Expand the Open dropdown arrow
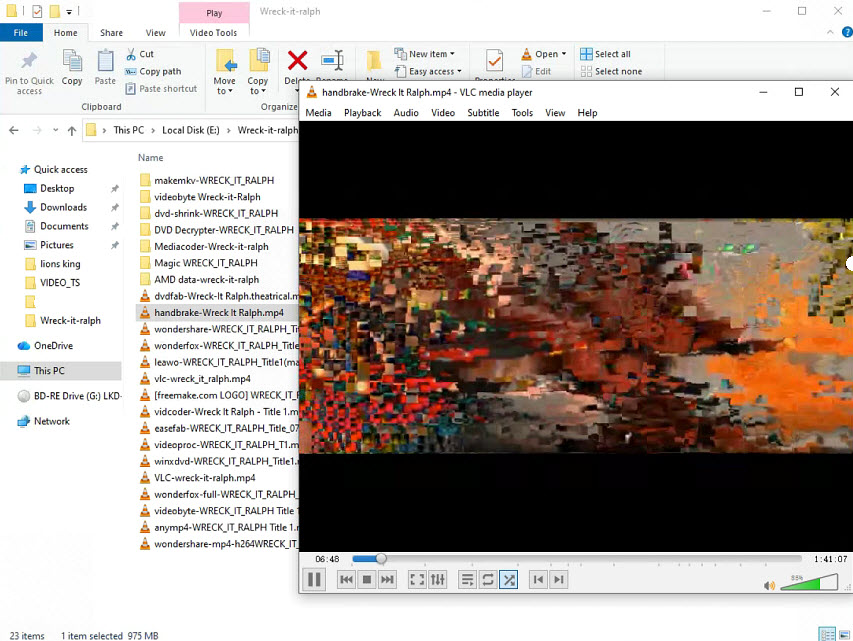This screenshot has height=641, width=853. point(564,54)
